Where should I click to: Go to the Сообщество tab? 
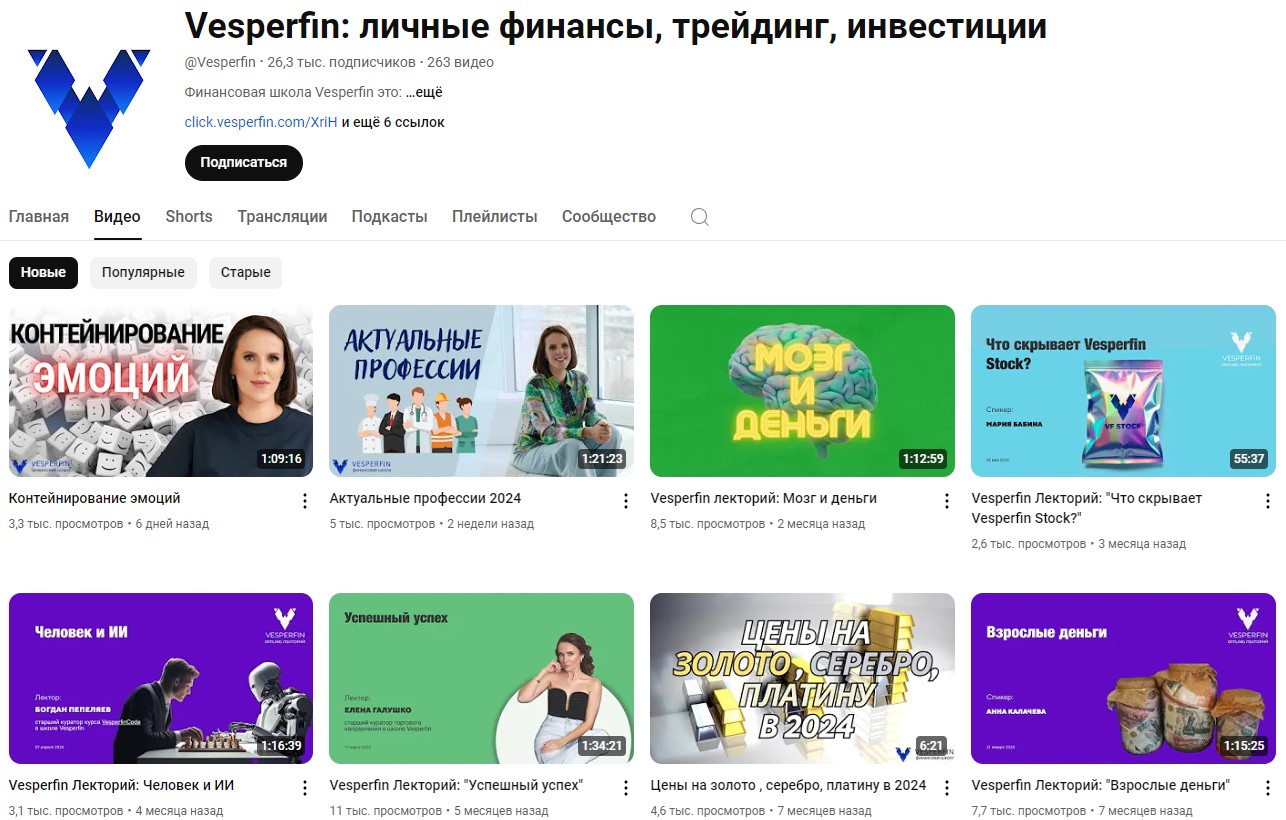pos(609,217)
